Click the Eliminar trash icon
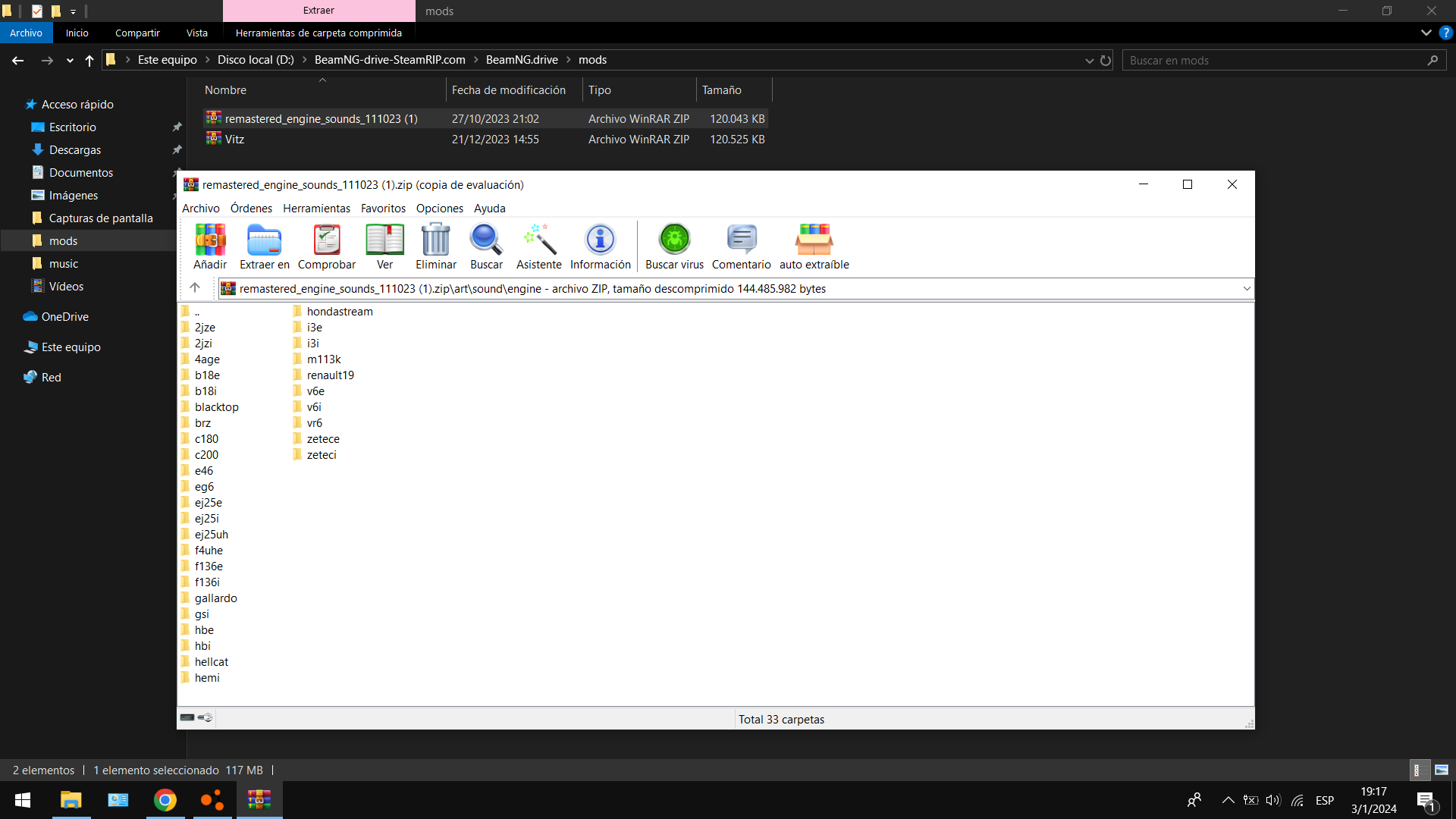1456x819 pixels. [x=435, y=246]
